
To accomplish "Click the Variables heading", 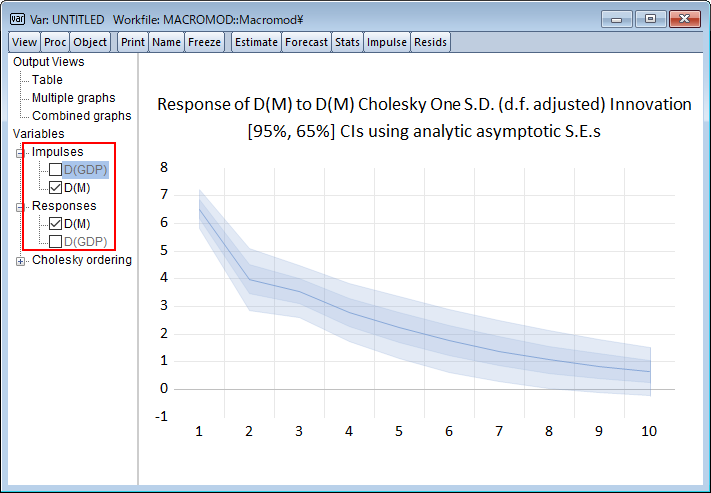I will tap(39, 134).
